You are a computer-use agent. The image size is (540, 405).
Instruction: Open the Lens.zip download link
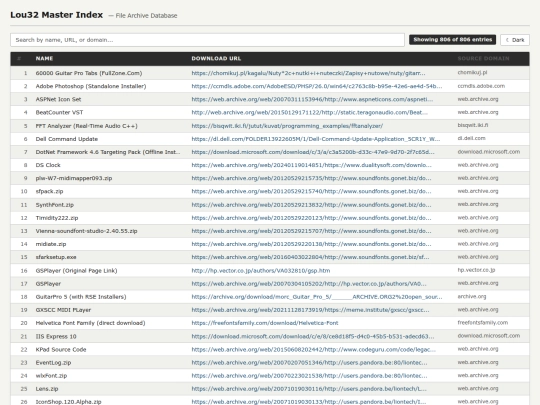pos(309,389)
